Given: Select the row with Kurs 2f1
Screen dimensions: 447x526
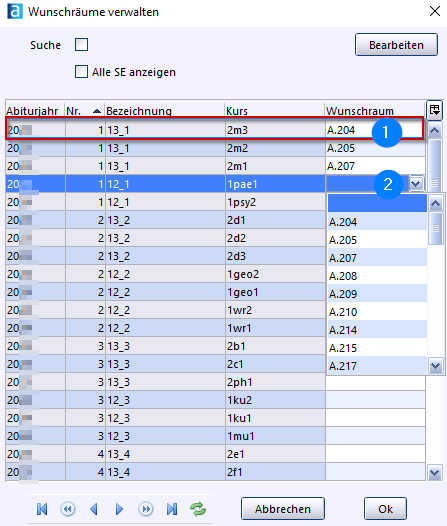Looking at the screenshot, I should tap(215, 472).
